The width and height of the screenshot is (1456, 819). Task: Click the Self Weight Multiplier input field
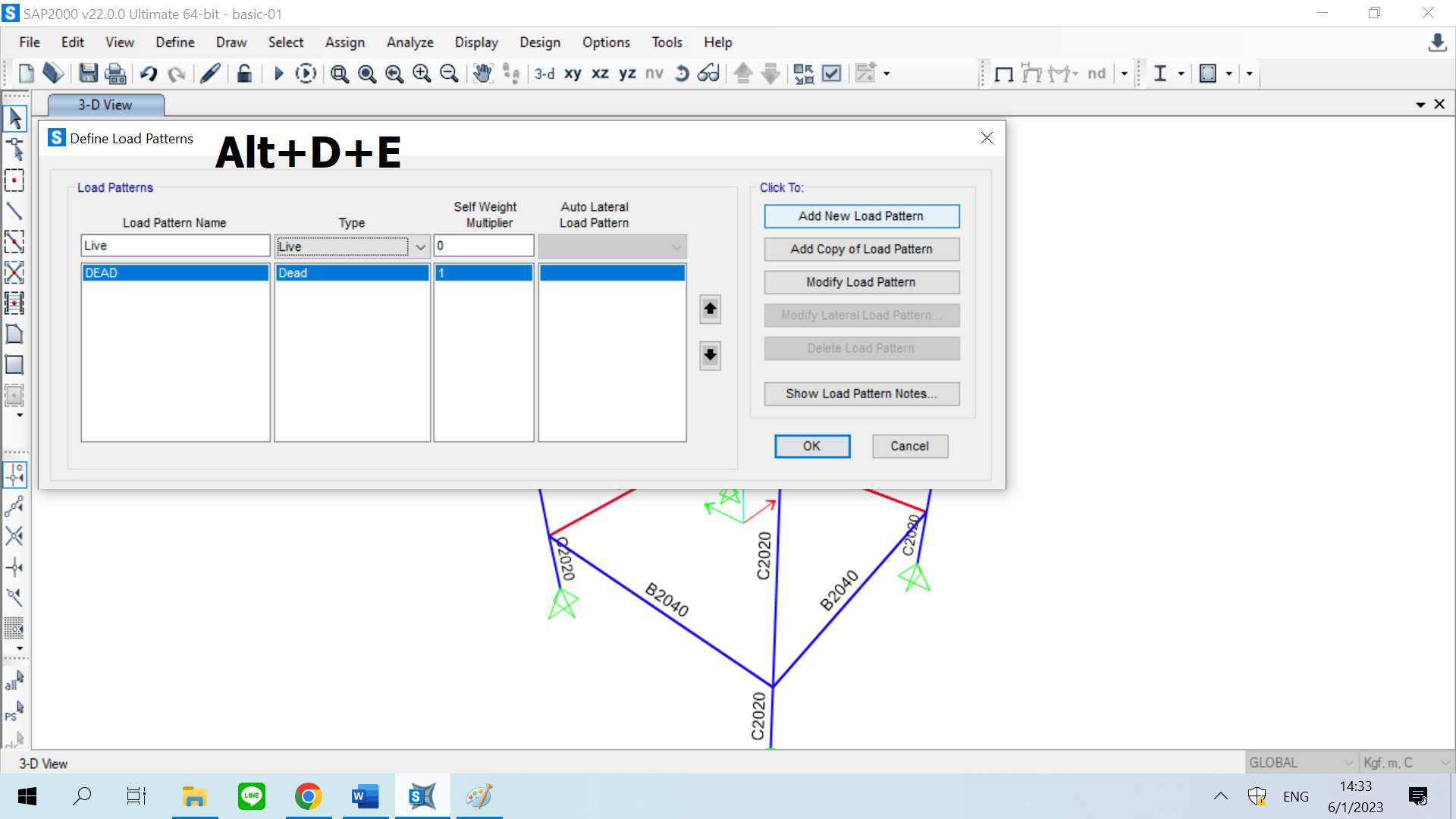coord(484,246)
